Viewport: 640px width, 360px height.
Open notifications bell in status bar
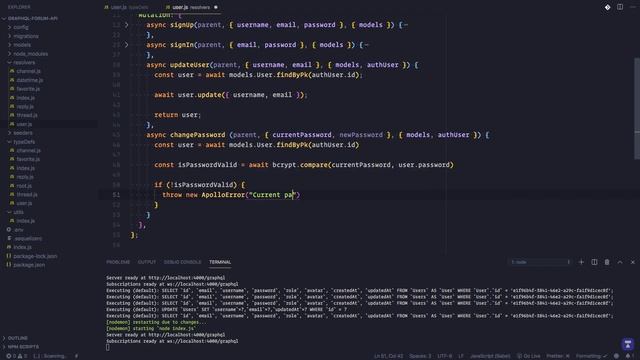coord(628,356)
